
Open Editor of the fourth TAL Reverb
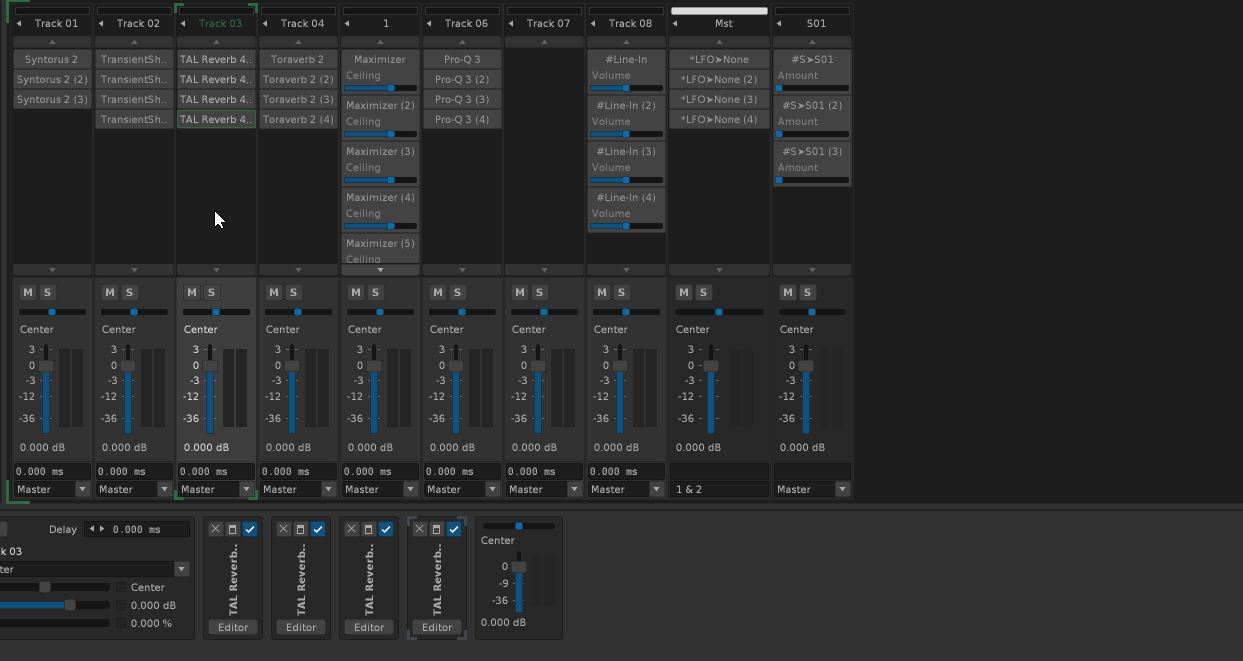[437, 627]
